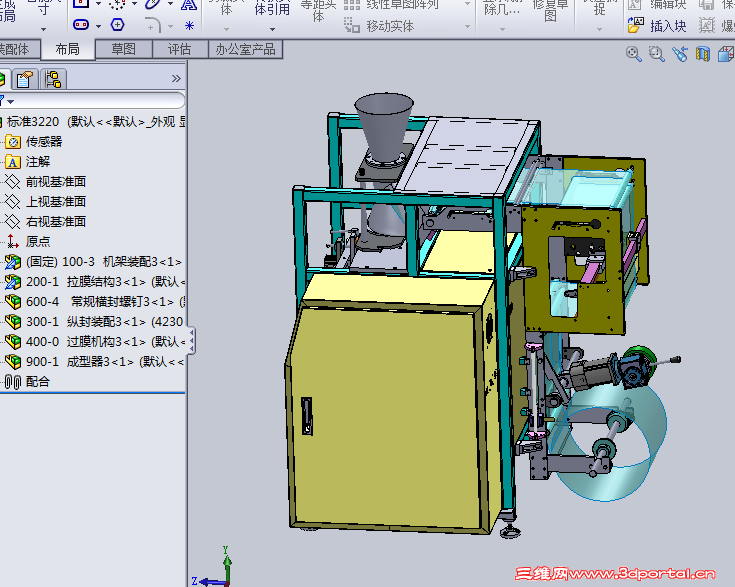Open the feature tree filter dropdown
This screenshot has height=587, width=735.
click(x=8, y=101)
